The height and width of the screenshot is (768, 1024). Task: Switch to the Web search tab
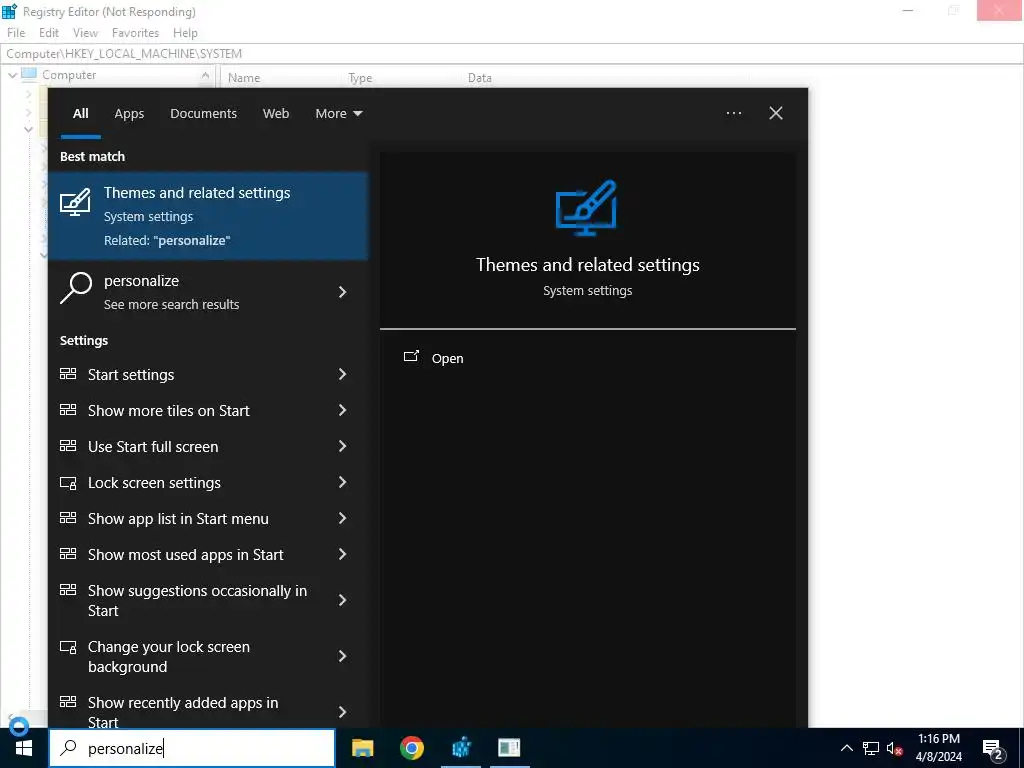point(276,113)
